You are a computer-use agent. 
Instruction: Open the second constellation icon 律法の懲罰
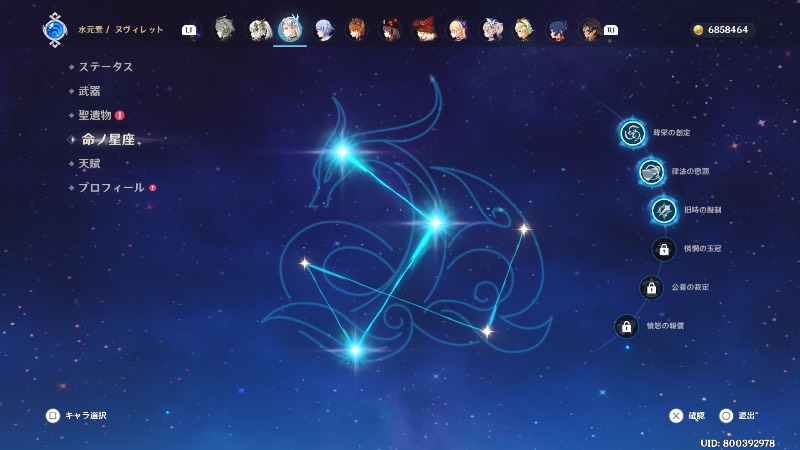[652, 171]
